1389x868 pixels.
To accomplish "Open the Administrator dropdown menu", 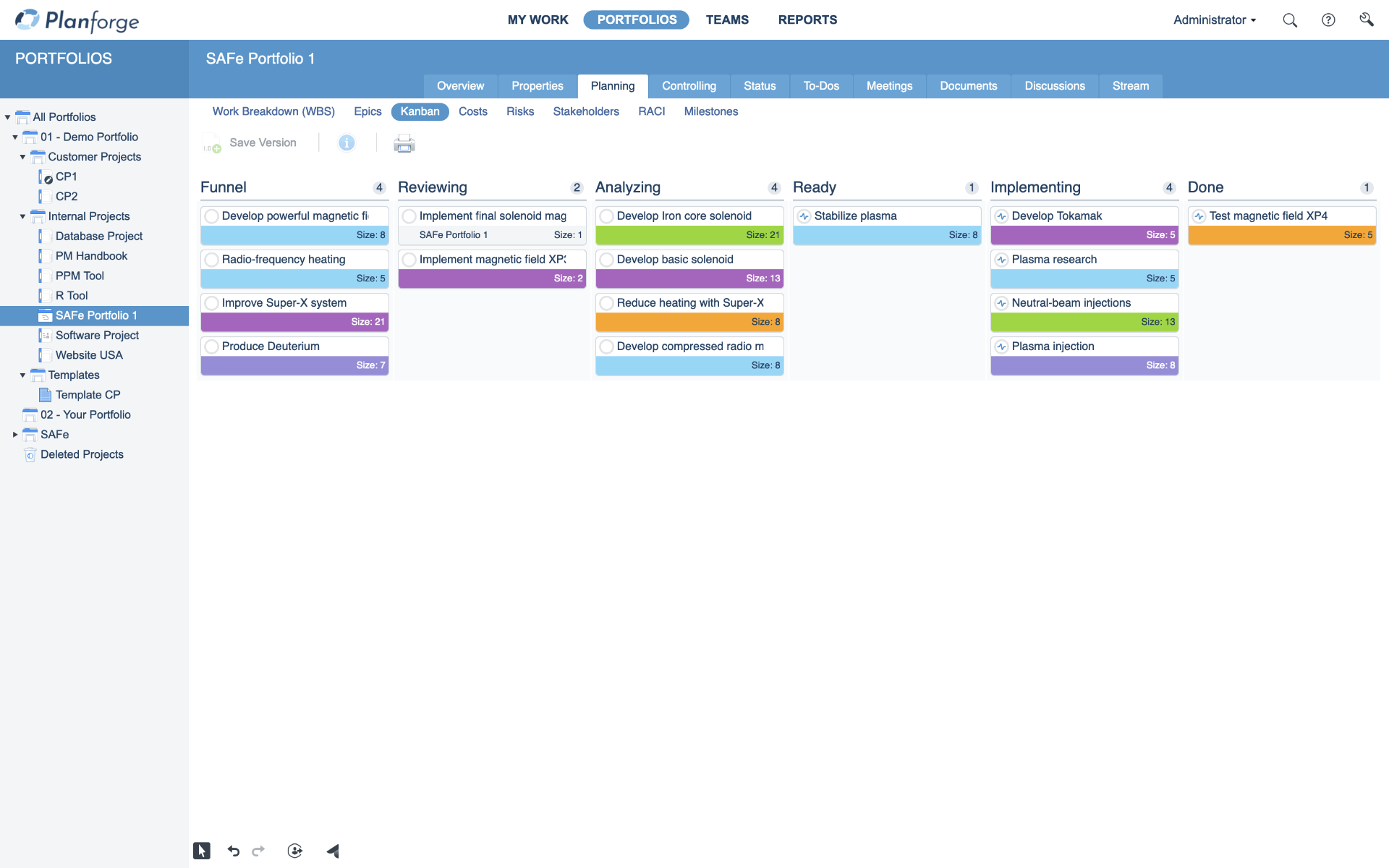I will point(1214,19).
